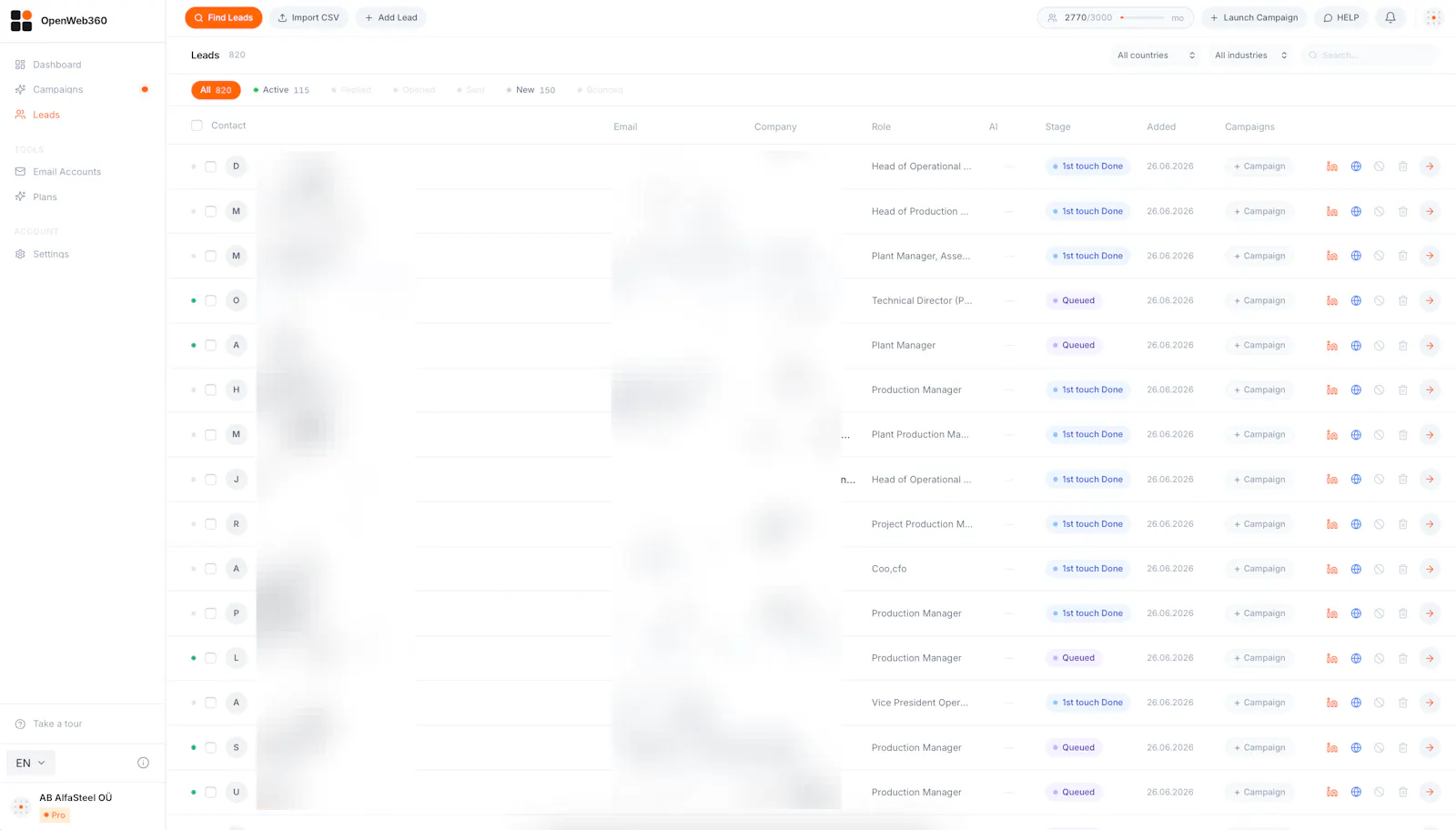Click the Take a tour help icon
1456x830 pixels.
click(x=20, y=724)
